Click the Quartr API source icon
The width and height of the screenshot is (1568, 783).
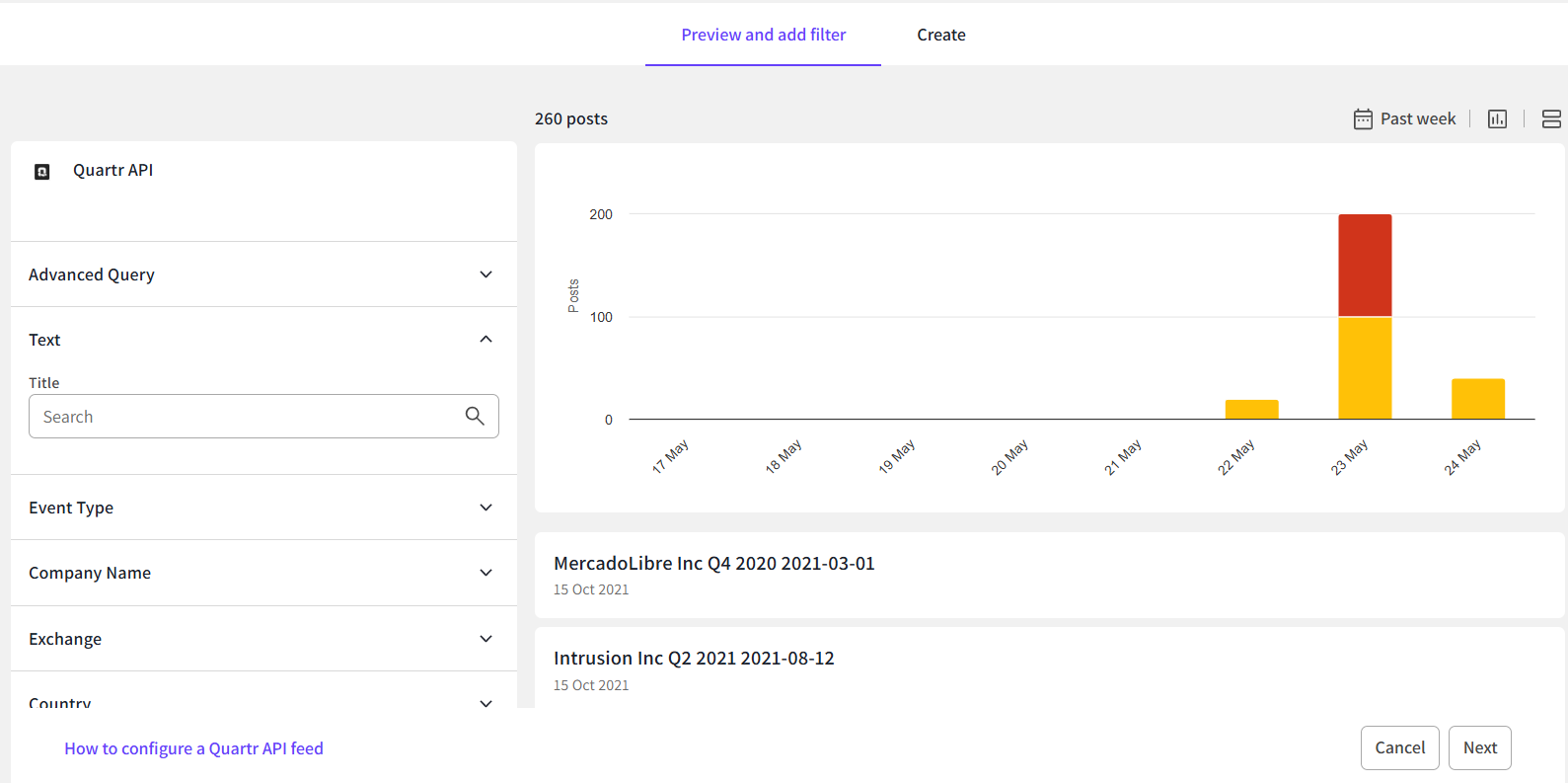[42, 172]
